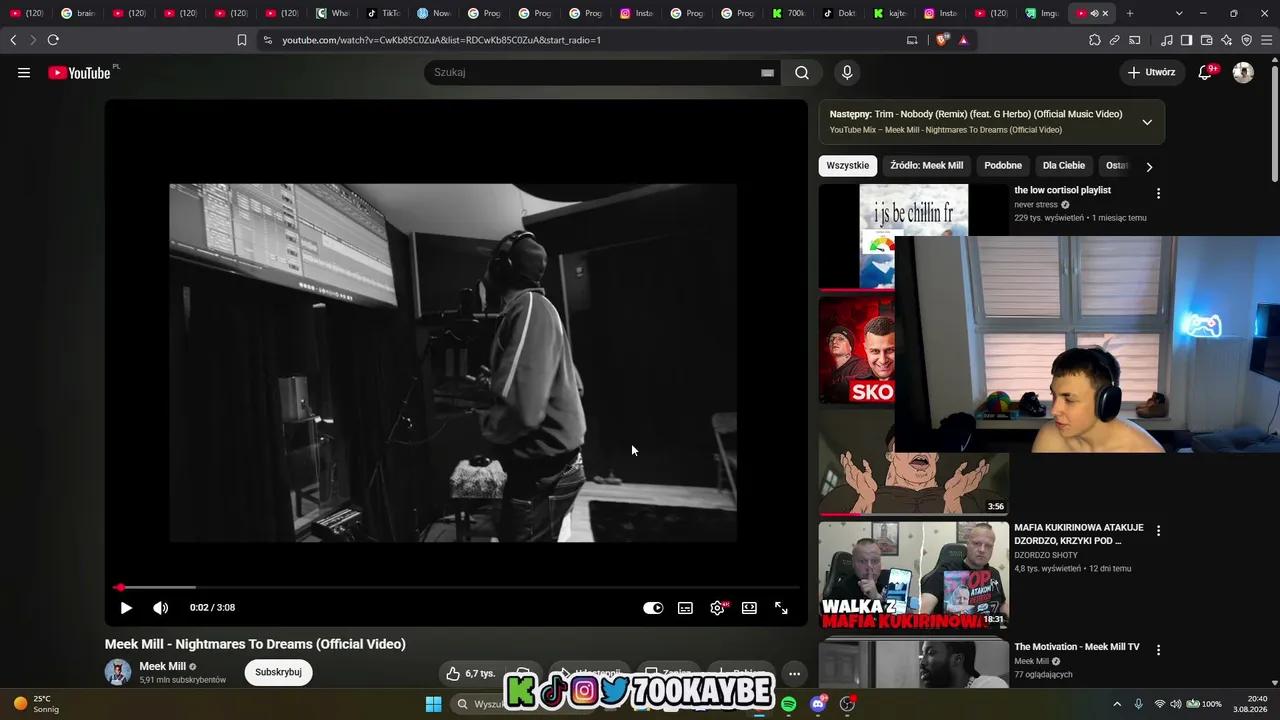Switch to theater mode
The width and height of the screenshot is (1280, 720).
tap(749, 608)
